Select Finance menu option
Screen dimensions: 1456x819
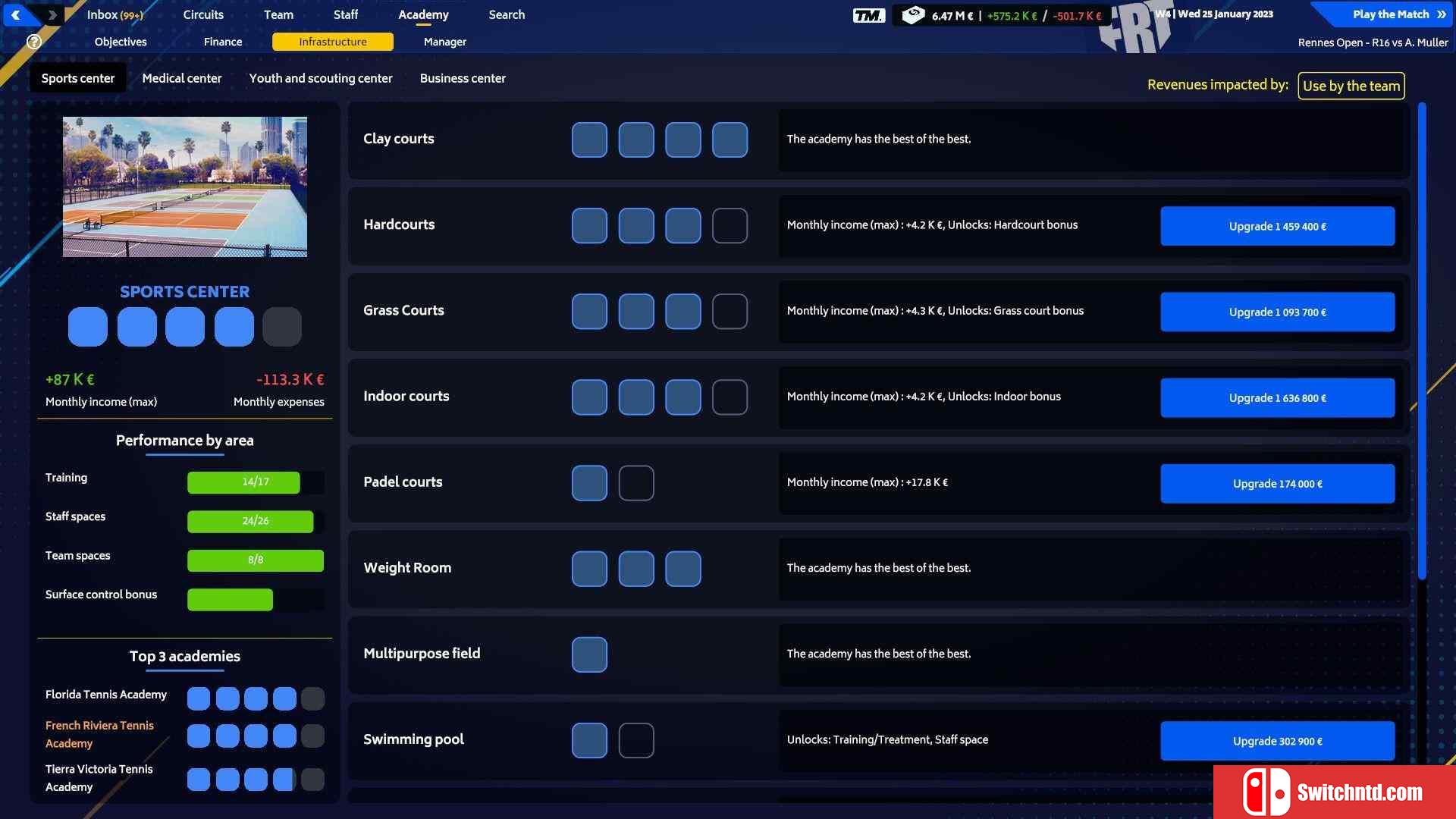coord(222,41)
